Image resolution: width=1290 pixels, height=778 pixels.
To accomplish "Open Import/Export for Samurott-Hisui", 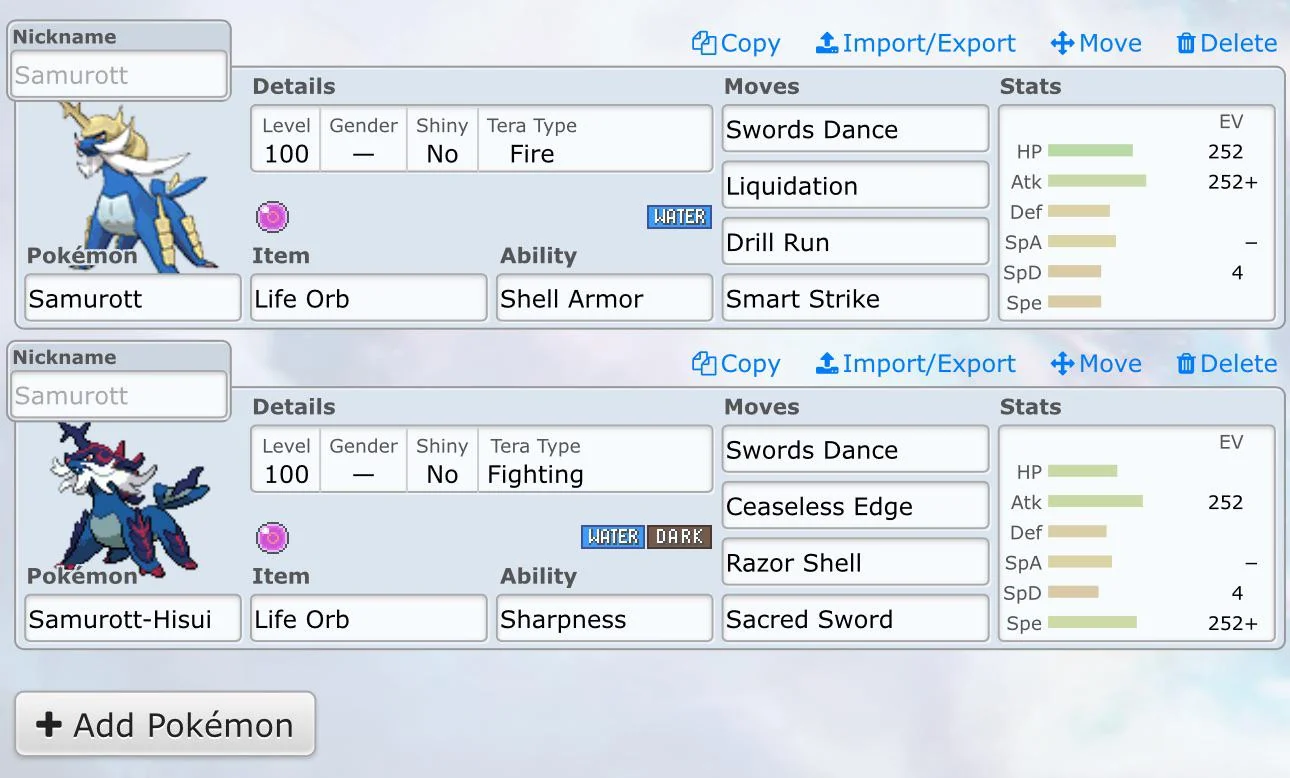I will 915,364.
